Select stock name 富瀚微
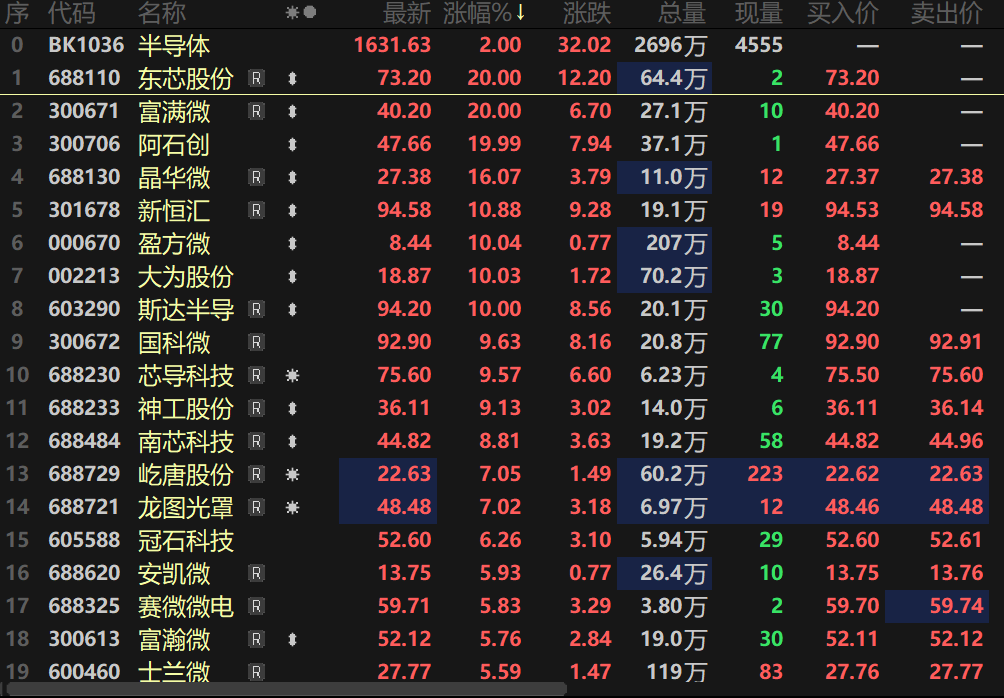 (x=174, y=639)
